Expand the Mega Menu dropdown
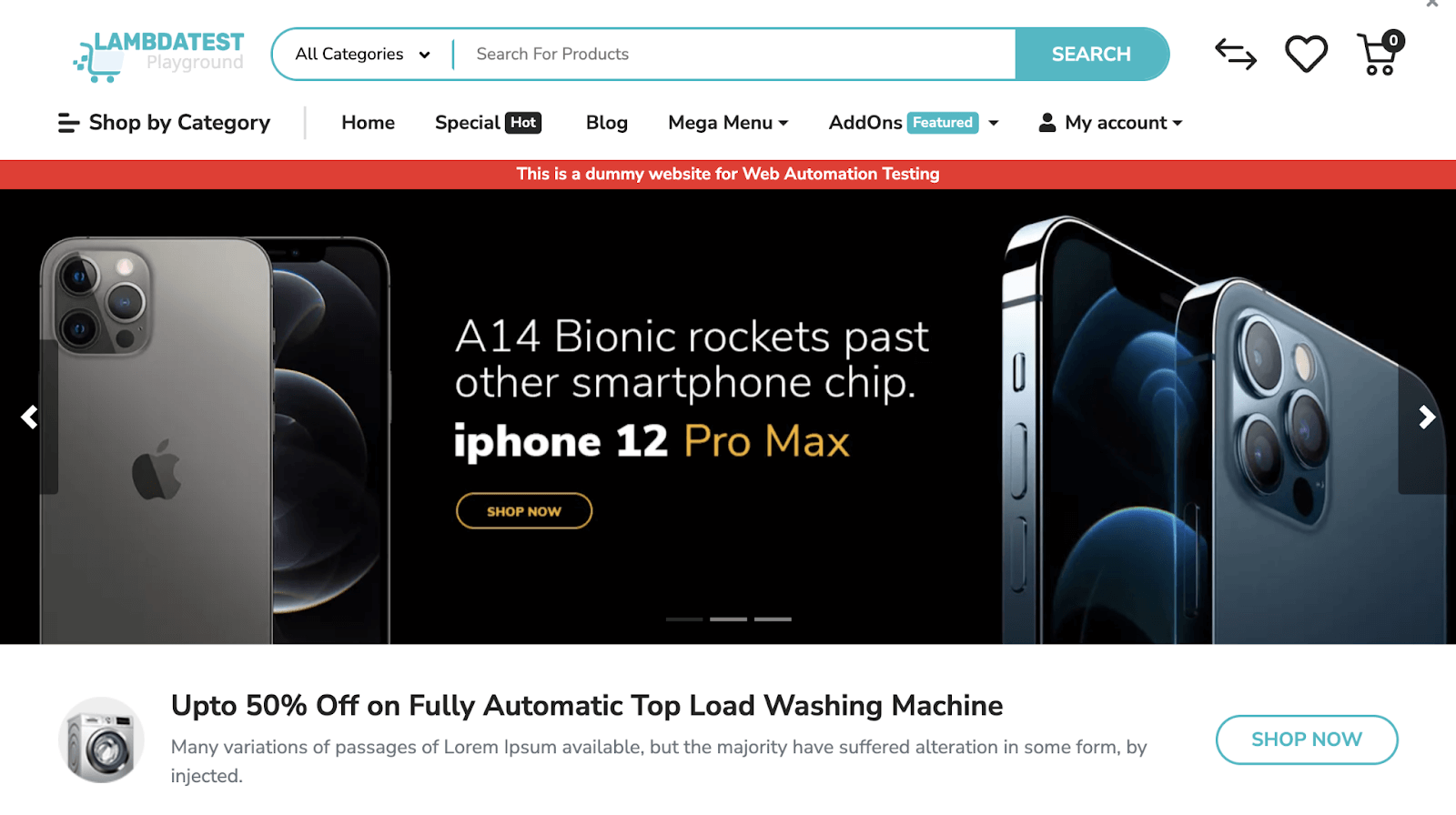The image size is (1456, 815). [728, 123]
